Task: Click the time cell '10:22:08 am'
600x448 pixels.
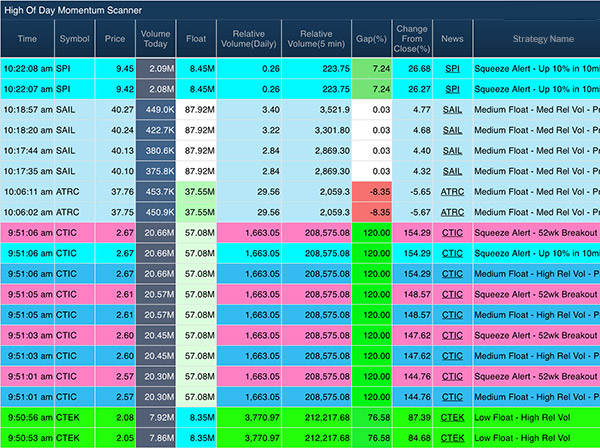Action: (x=28, y=69)
